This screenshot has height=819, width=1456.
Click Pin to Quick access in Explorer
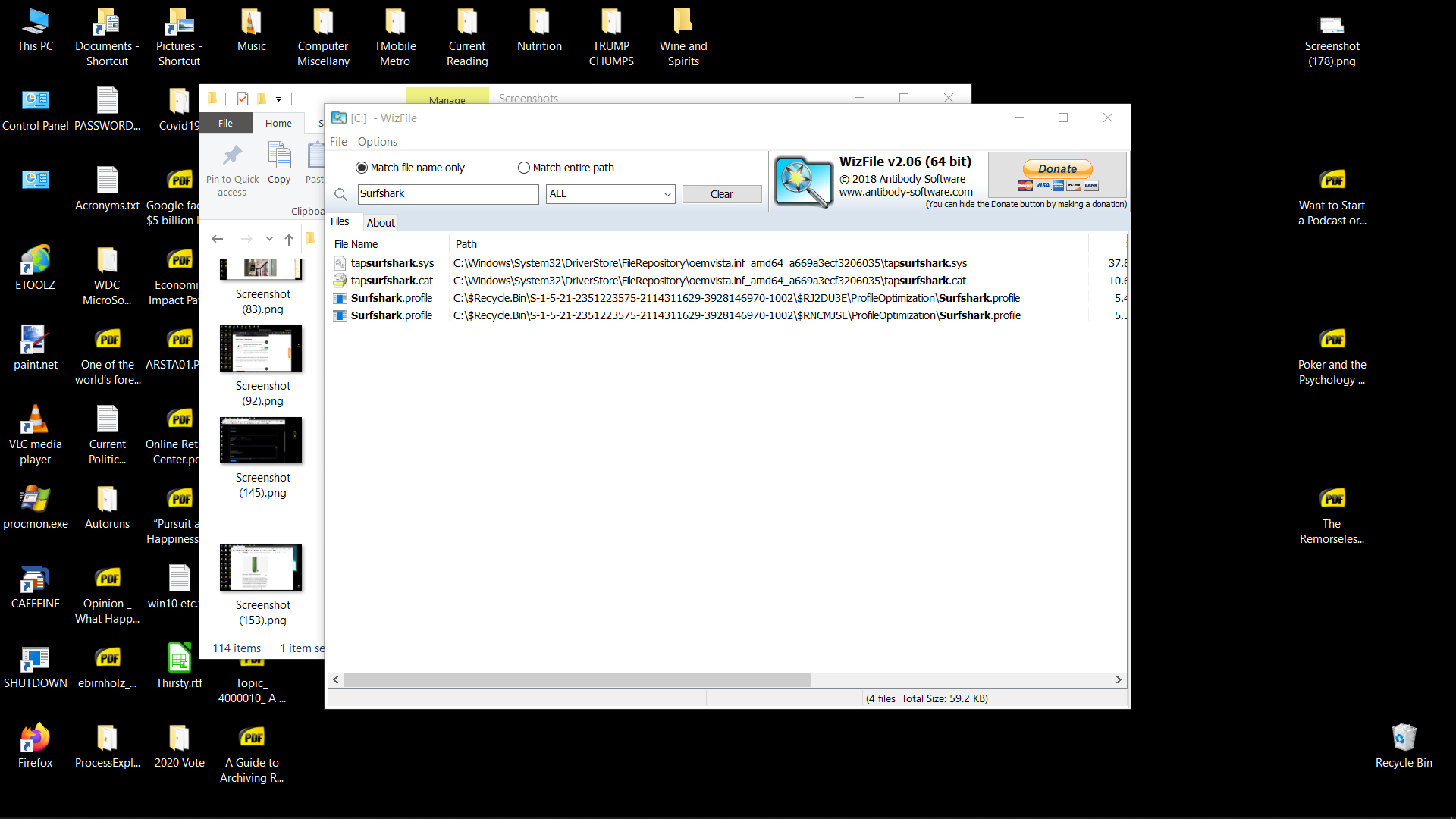[x=232, y=171]
